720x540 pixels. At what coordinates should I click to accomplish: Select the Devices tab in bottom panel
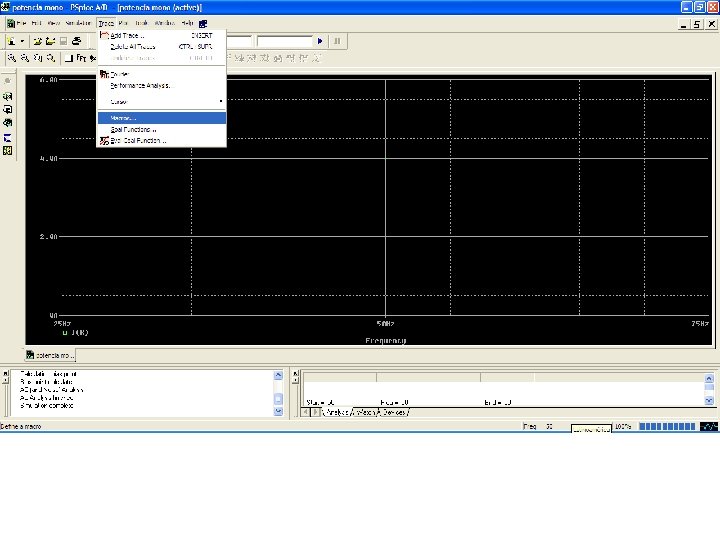coord(393,412)
